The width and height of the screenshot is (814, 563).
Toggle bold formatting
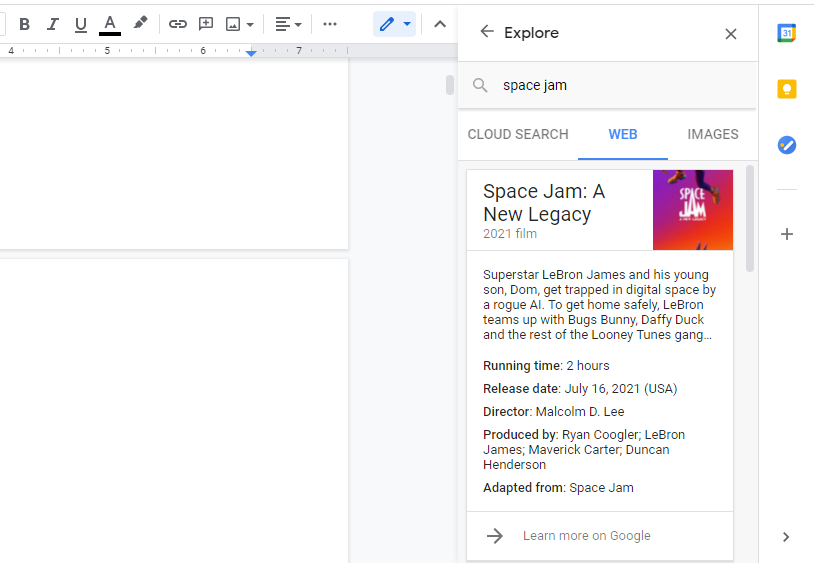tap(25, 24)
